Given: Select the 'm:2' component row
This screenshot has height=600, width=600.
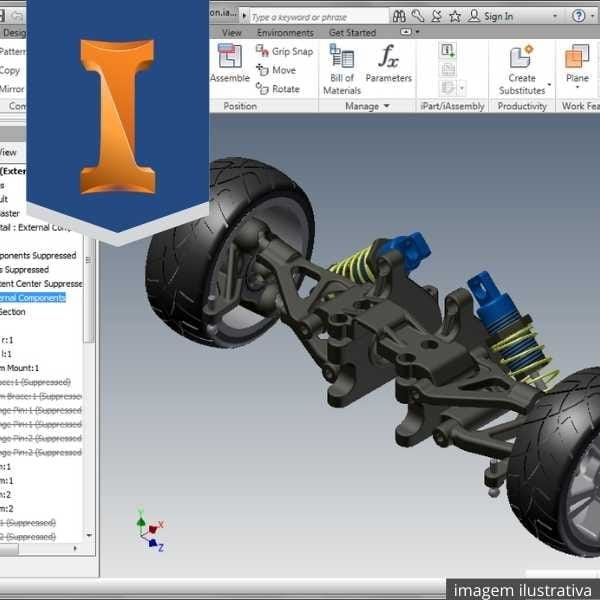Looking at the screenshot, I should [x=7, y=509].
